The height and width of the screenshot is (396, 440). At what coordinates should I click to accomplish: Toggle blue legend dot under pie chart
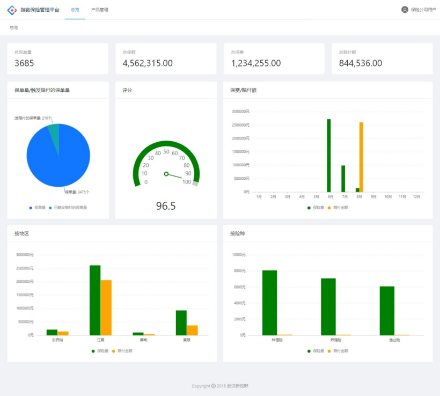[x=31, y=208]
